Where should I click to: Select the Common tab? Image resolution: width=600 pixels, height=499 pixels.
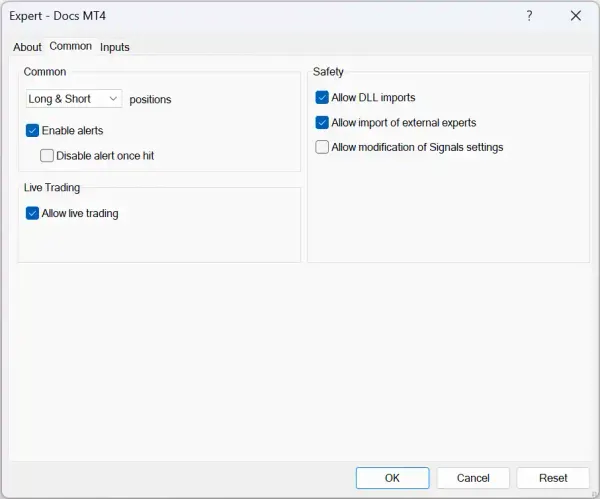70,46
